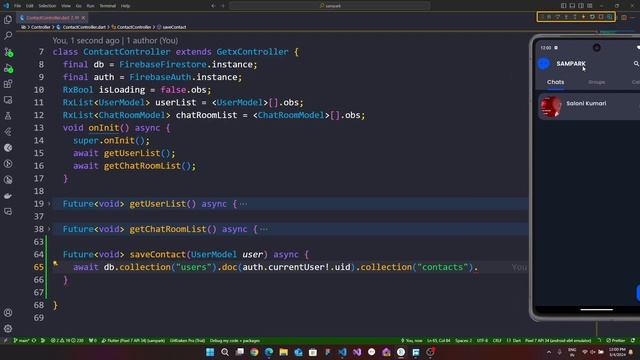Image resolution: width=640 pixels, height=360 pixels.
Task: Switch to the Chats tab in app
Action: click(x=556, y=82)
